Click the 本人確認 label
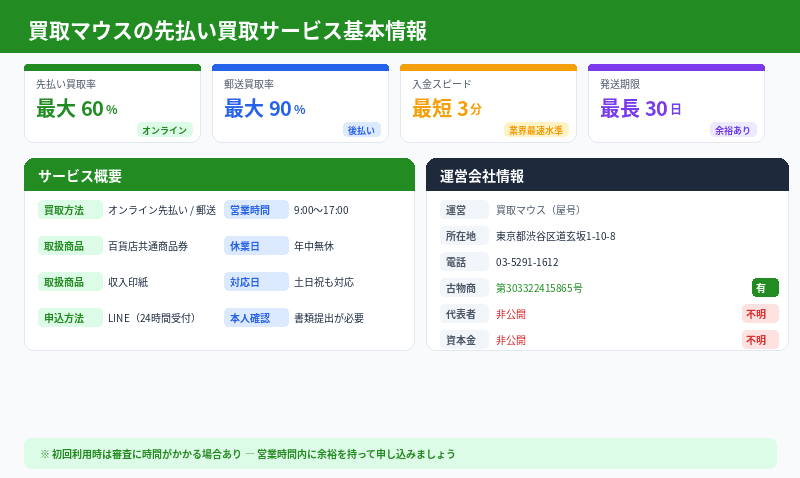 pyautogui.click(x=256, y=318)
